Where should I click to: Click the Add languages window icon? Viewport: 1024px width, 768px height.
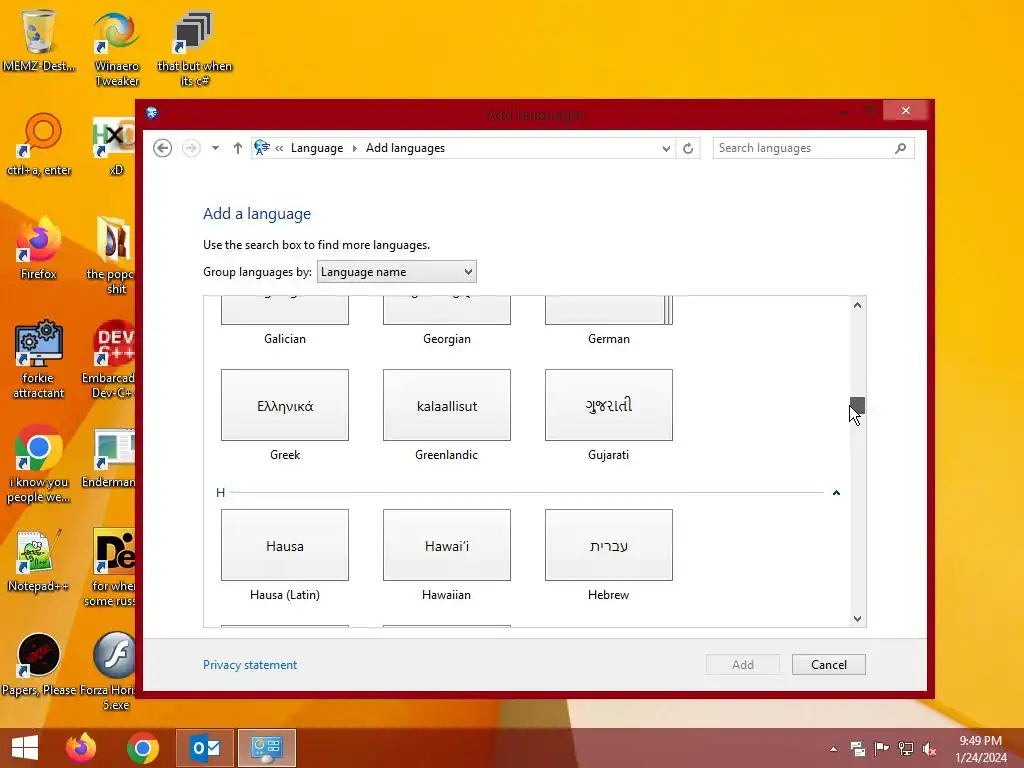152,113
